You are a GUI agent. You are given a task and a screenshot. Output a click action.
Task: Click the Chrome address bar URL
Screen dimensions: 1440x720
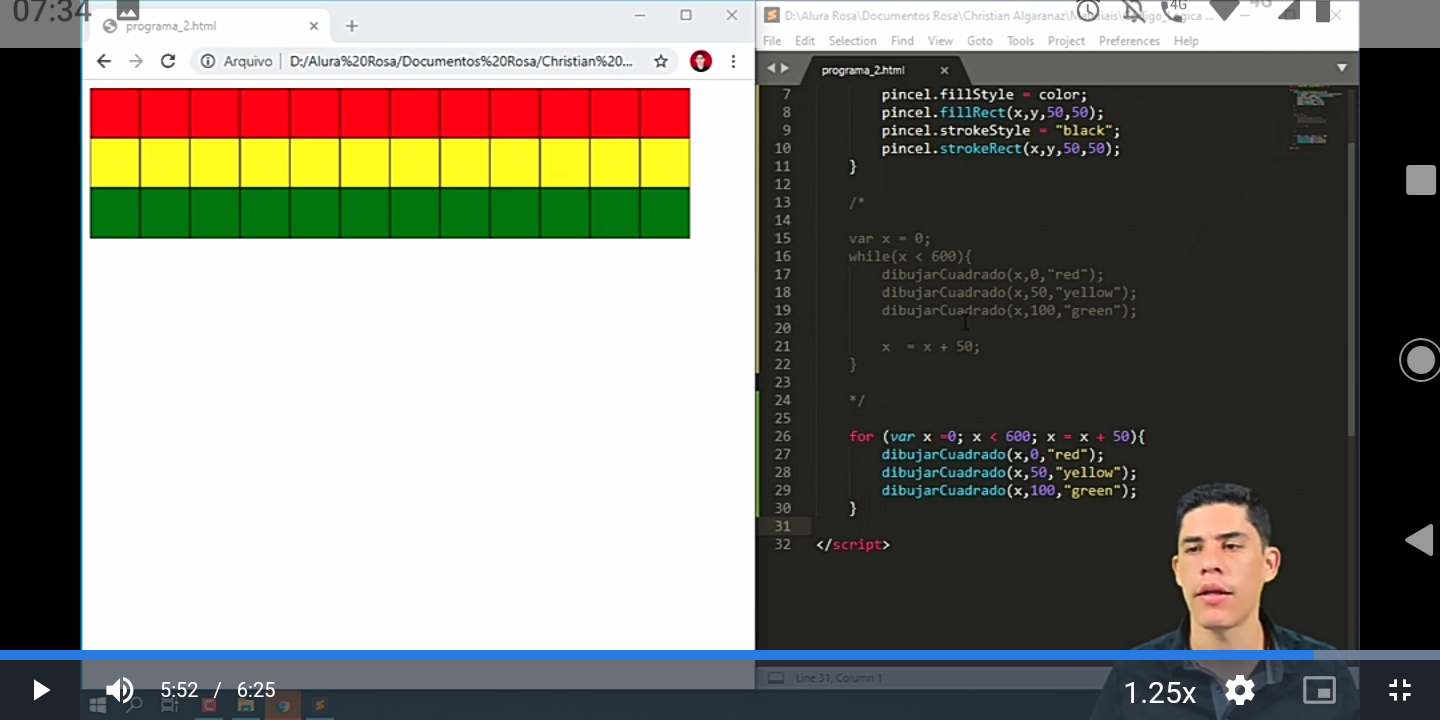(461, 61)
